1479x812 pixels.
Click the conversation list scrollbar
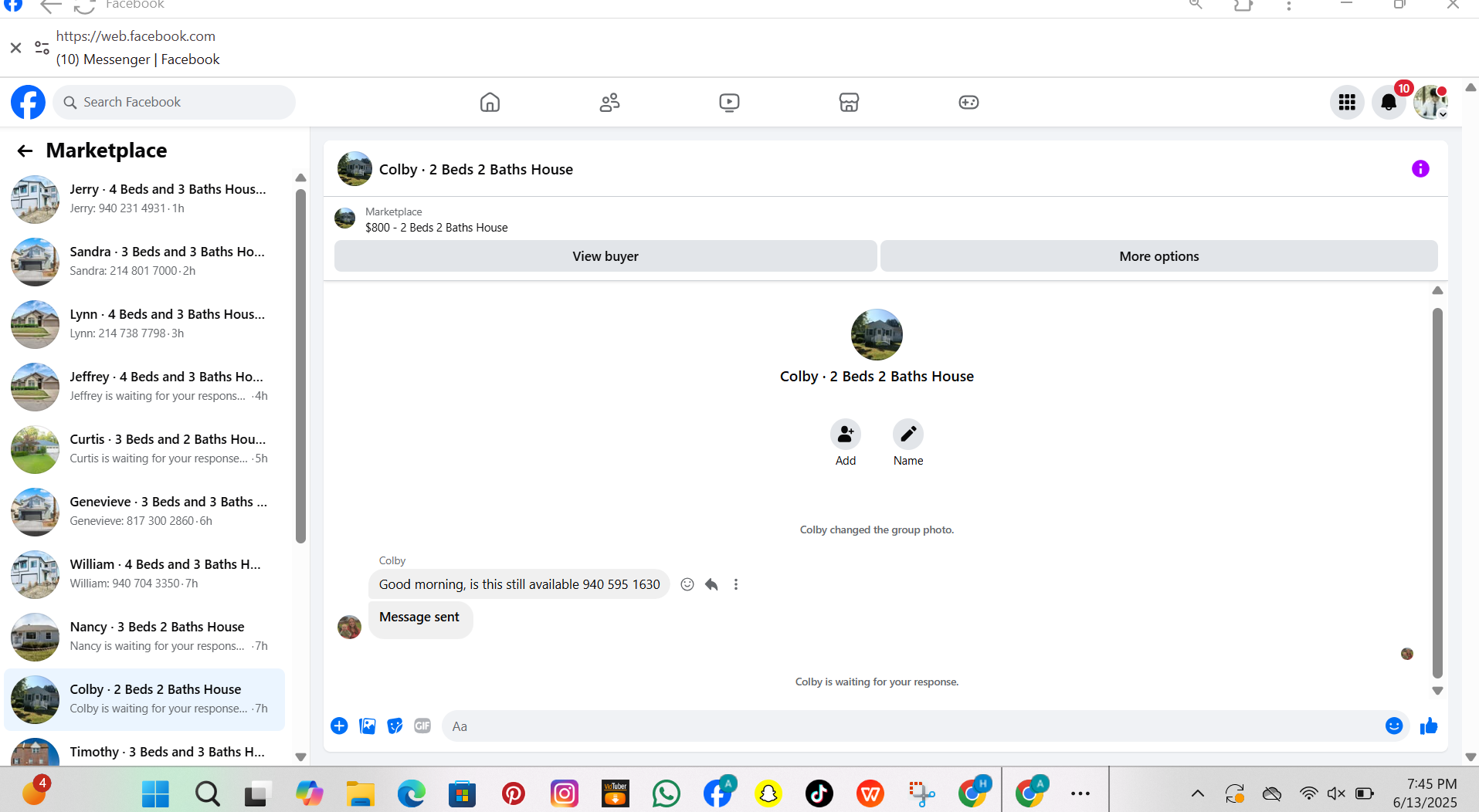point(300,366)
